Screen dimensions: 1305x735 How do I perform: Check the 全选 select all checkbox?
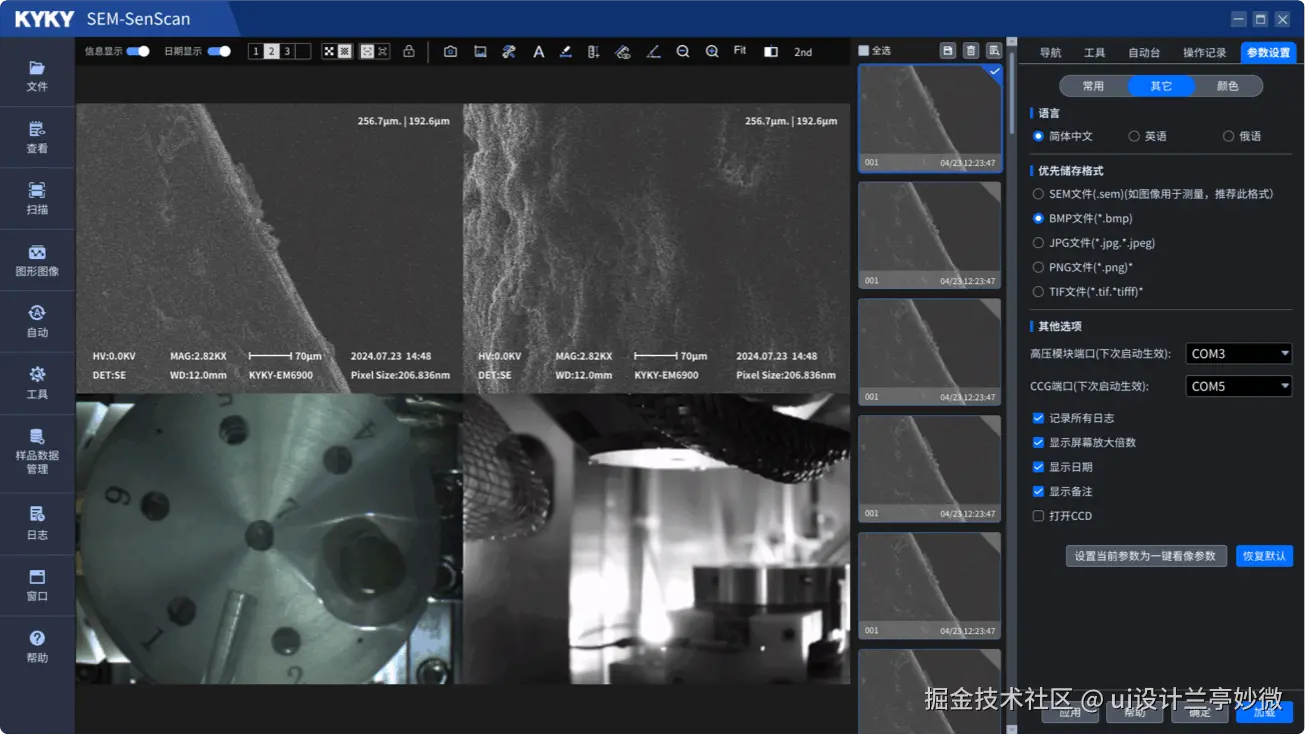click(864, 50)
